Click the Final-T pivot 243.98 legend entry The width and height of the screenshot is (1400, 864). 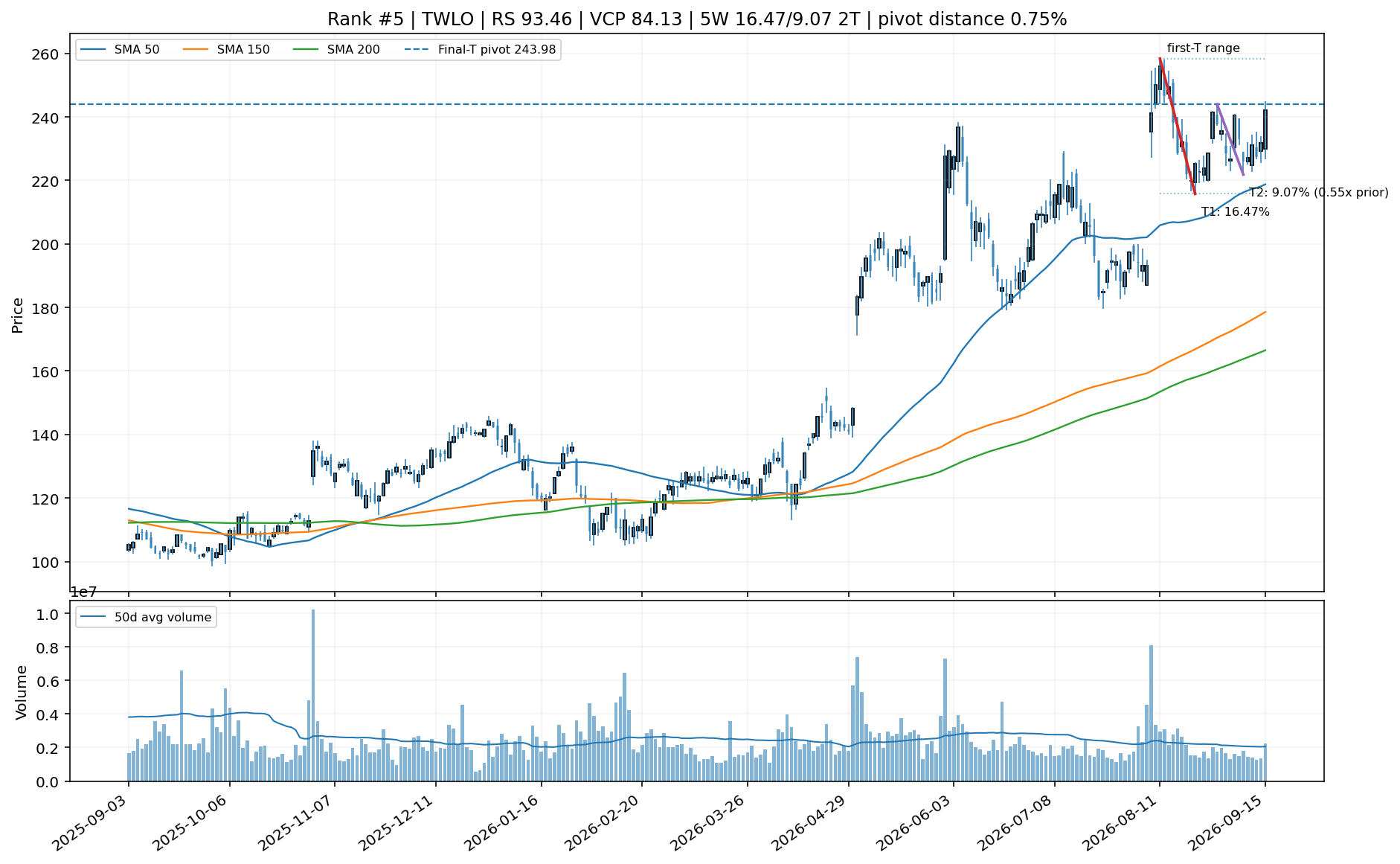point(481,50)
